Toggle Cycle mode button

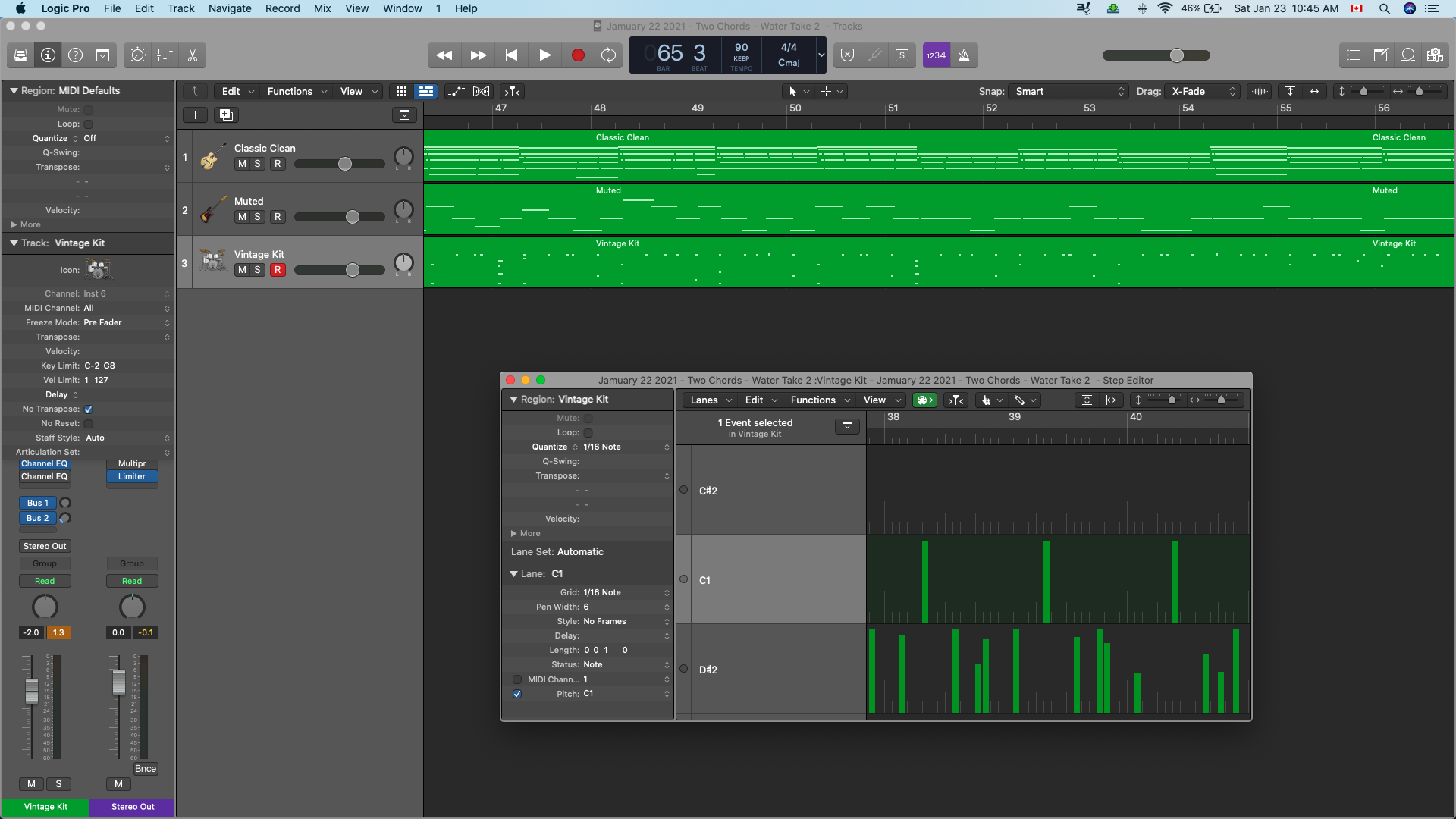pyautogui.click(x=608, y=55)
